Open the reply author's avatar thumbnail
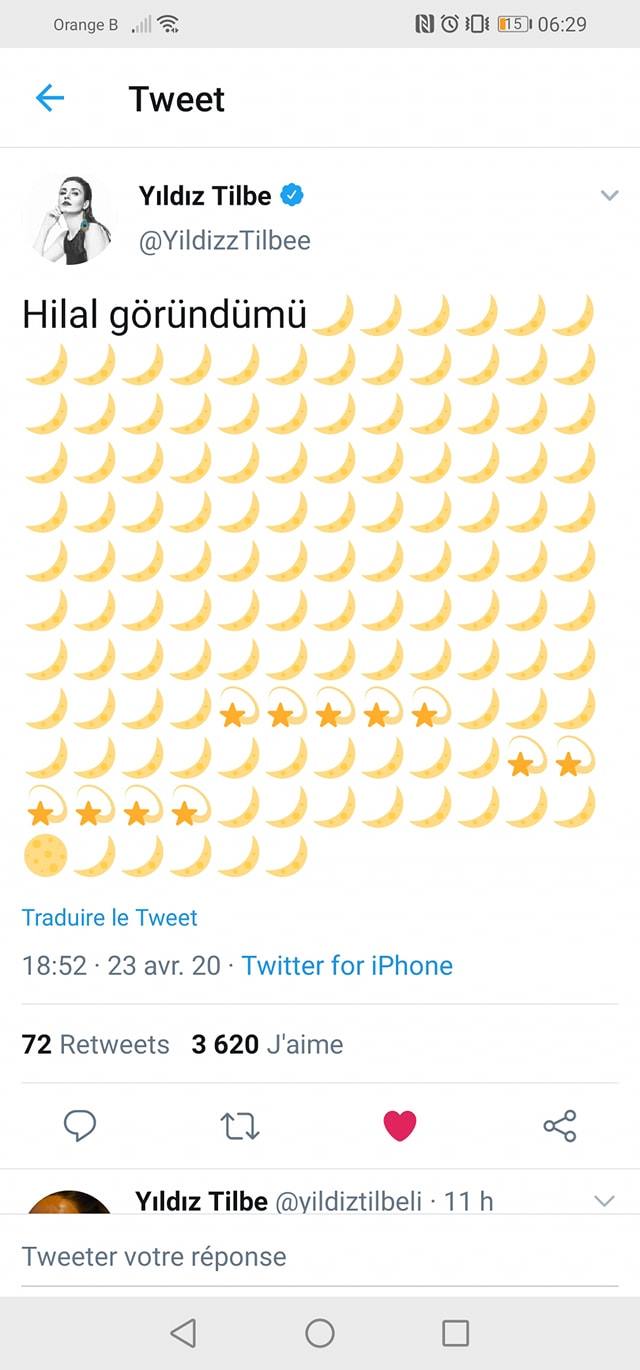Screen dimensions: 640x1370 (70, 1202)
